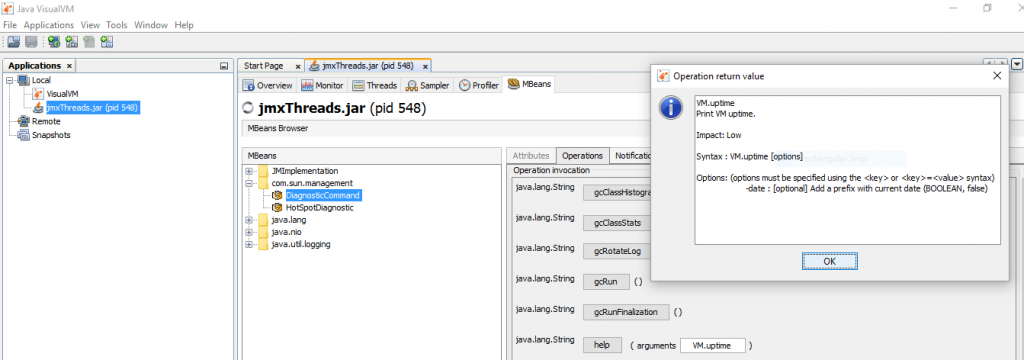Select the HotSpotDiagnostic MBean
The height and width of the screenshot is (360, 1024).
click(x=319, y=208)
